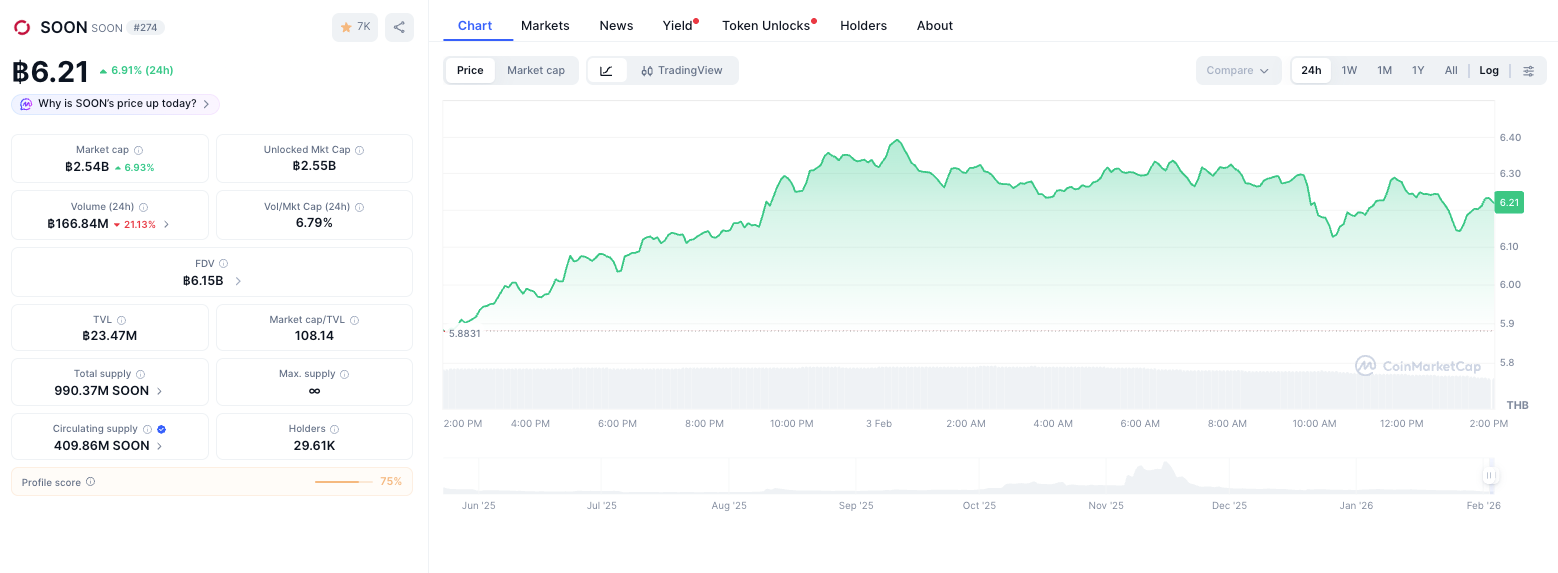Click the Profile score info icon

pos(90,482)
